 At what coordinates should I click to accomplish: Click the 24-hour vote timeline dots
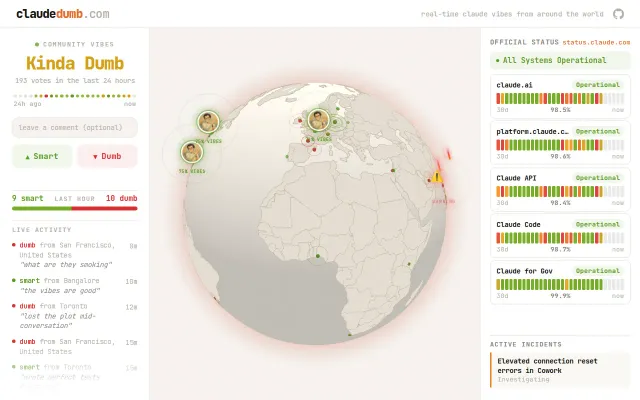click(x=75, y=96)
